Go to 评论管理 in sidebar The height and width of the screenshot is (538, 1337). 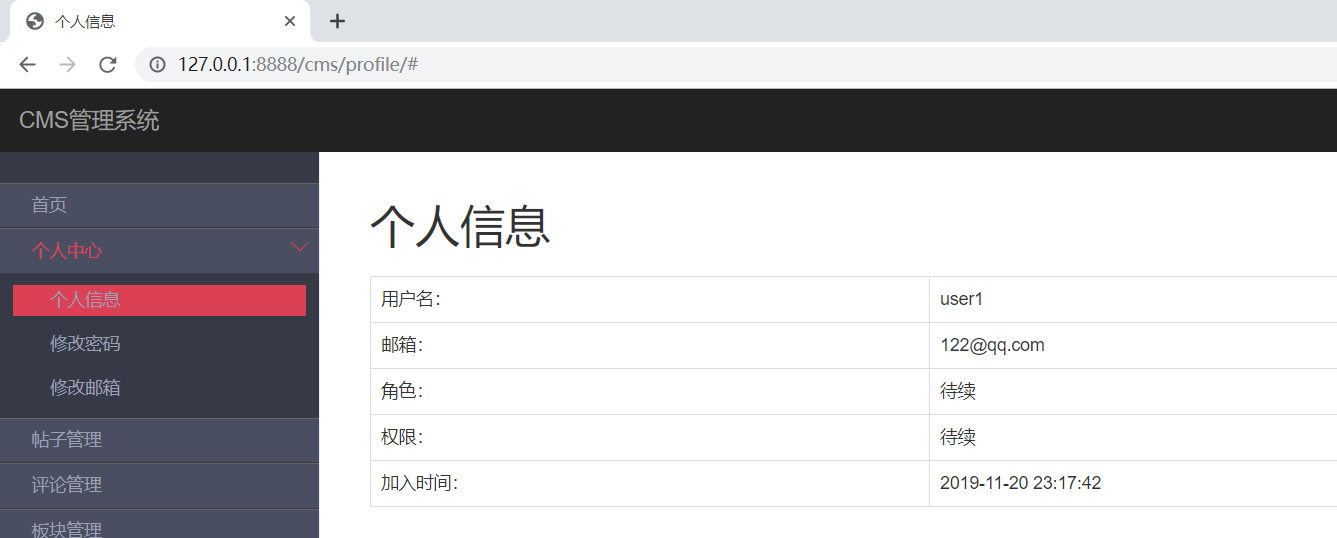(159, 485)
